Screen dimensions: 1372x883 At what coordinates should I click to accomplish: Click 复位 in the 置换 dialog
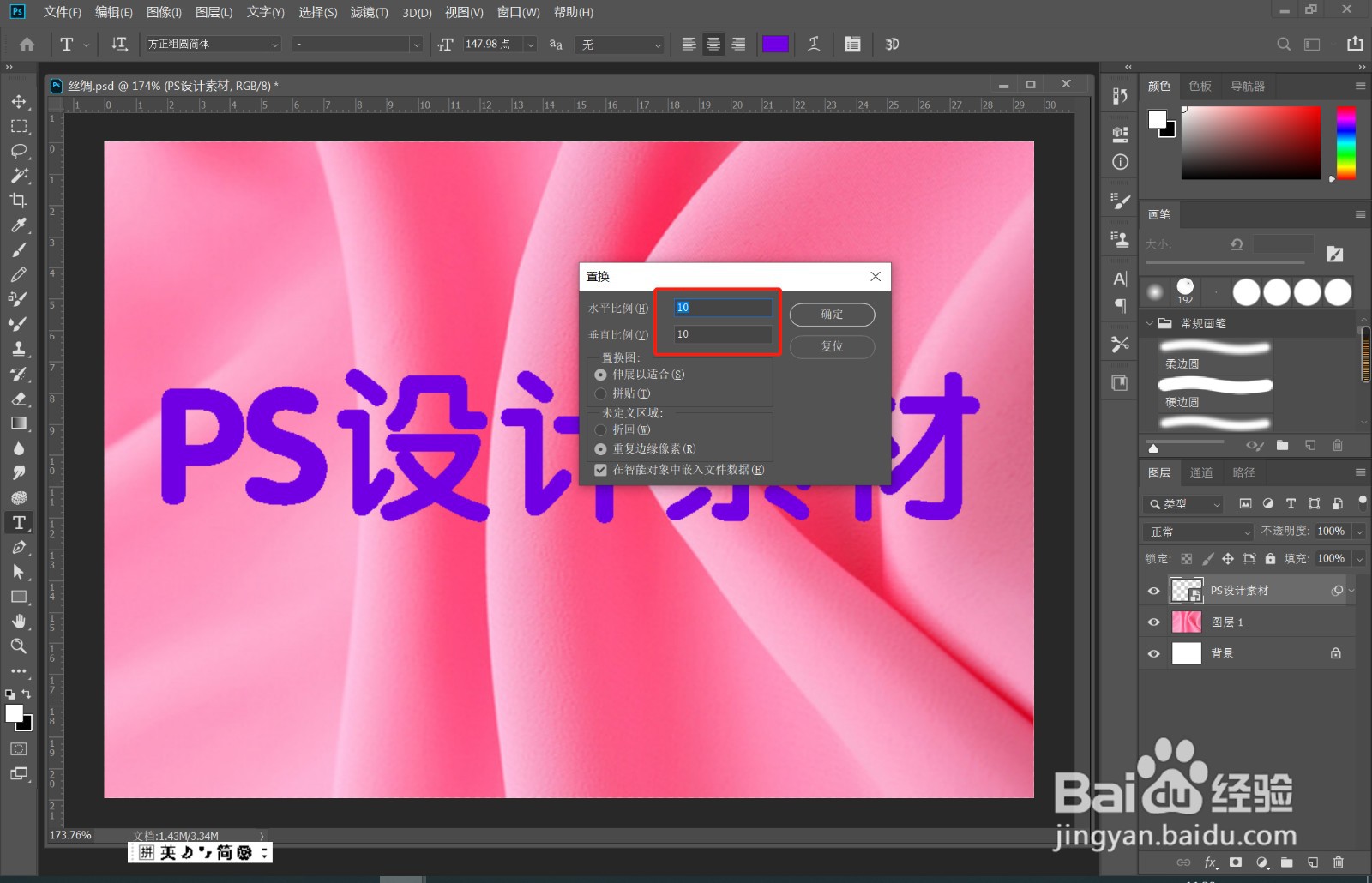pyautogui.click(x=832, y=346)
